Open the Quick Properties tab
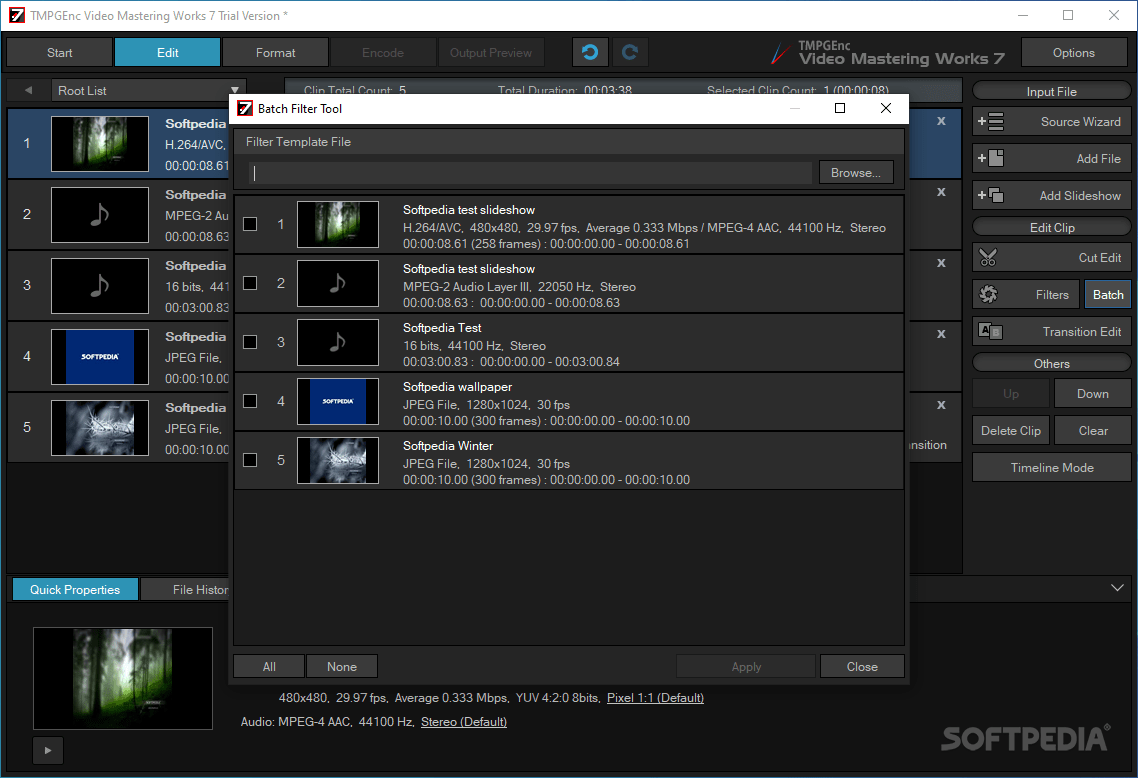This screenshot has width=1138, height=778. point(75,589)
